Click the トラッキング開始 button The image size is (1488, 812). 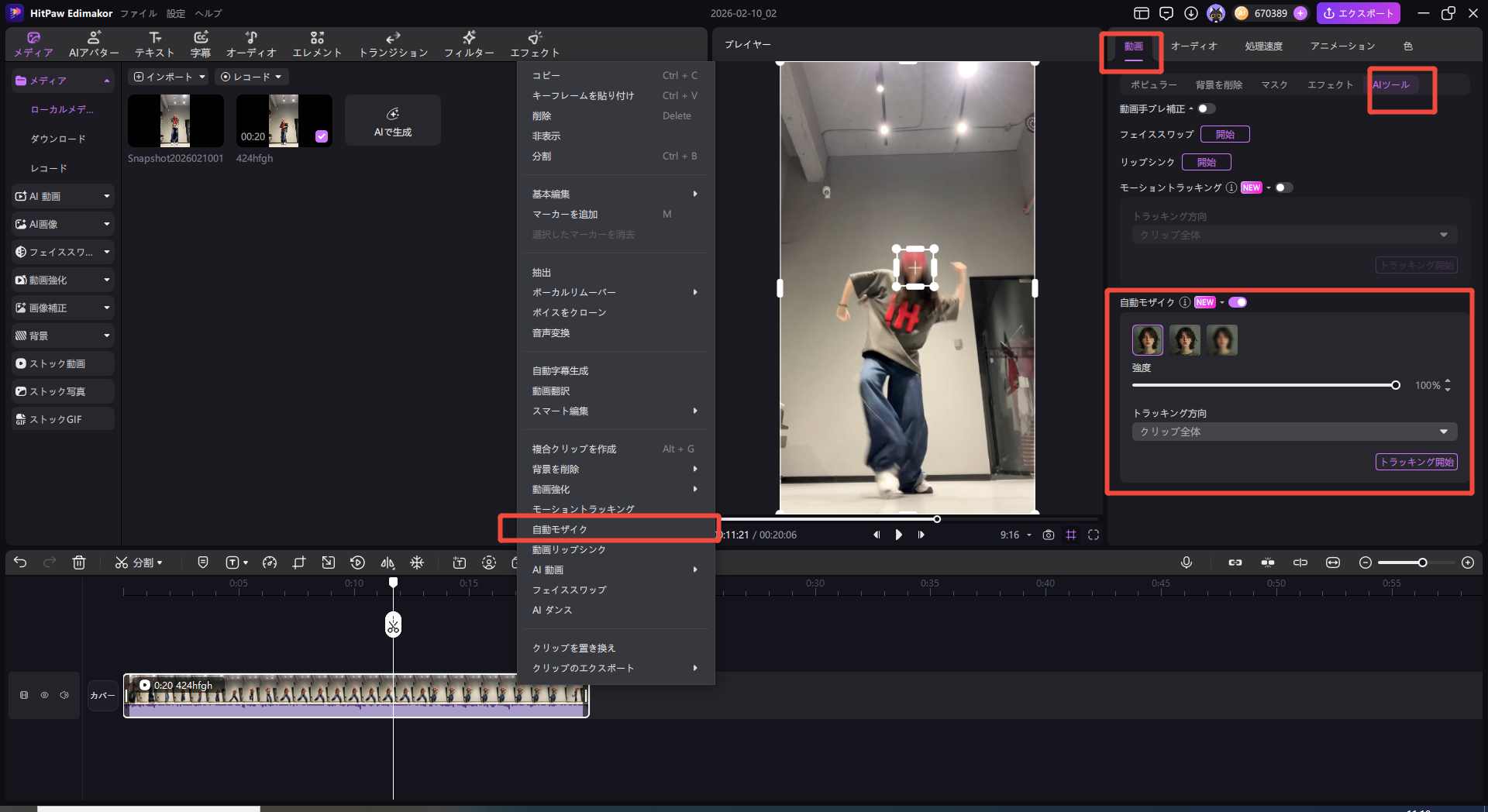point(1416,462)
